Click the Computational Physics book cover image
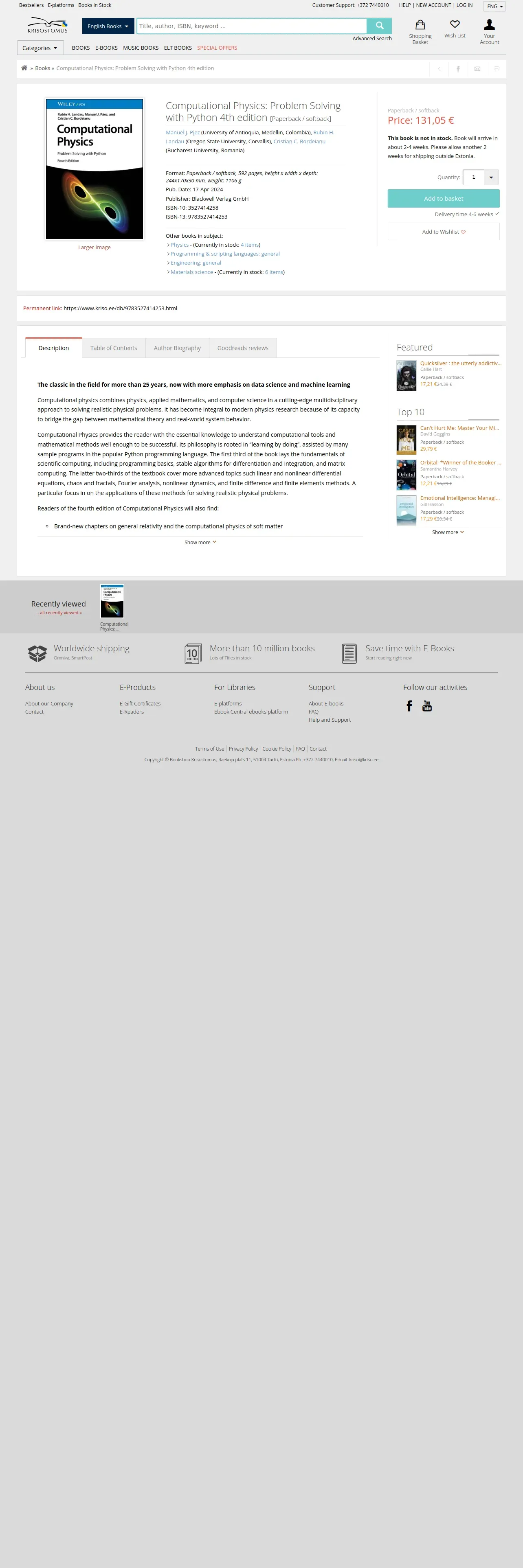 [x=94, y=169]
